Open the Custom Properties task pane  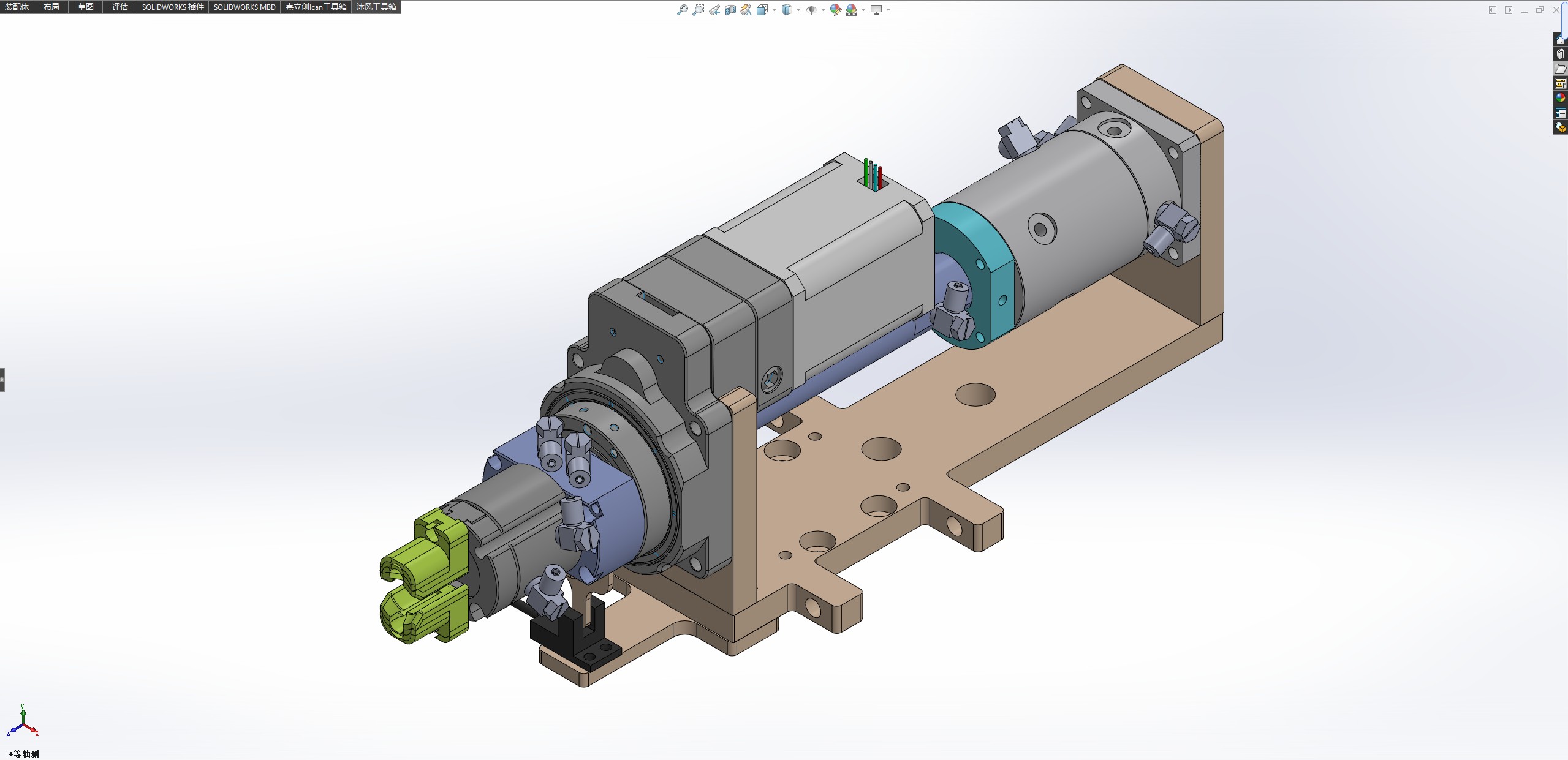pos(1561,113)
